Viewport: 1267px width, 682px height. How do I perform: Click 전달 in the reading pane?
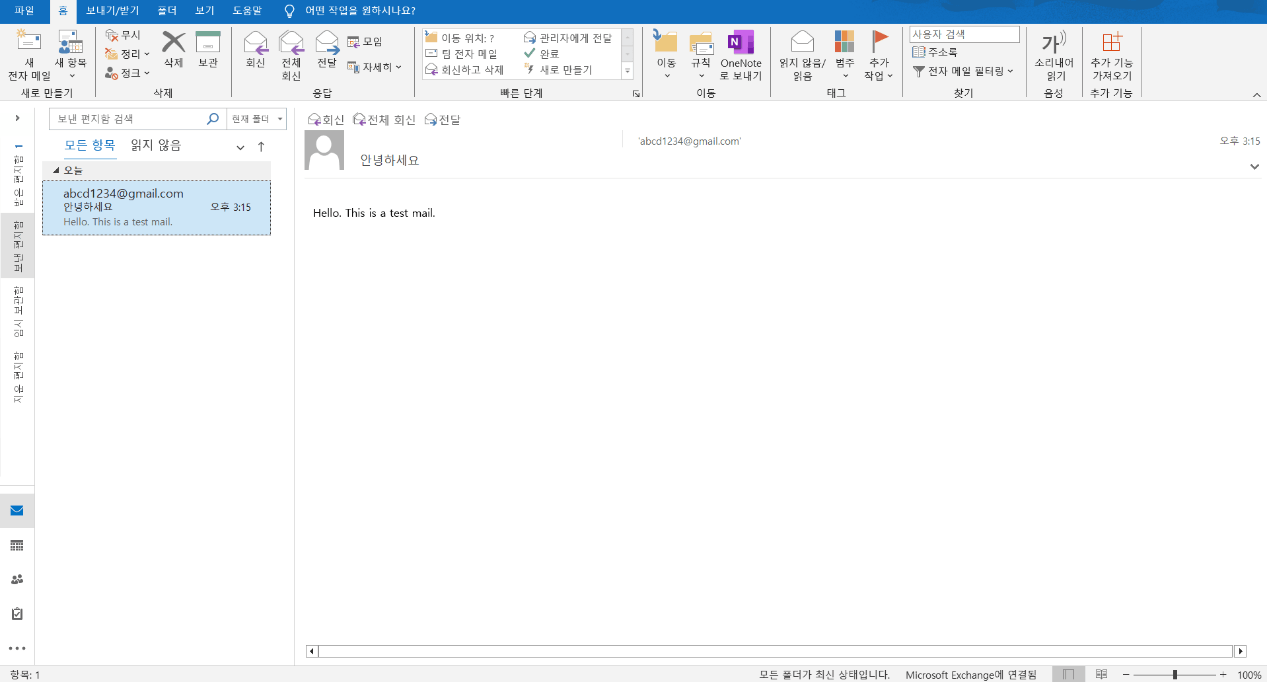coord(442,120)
